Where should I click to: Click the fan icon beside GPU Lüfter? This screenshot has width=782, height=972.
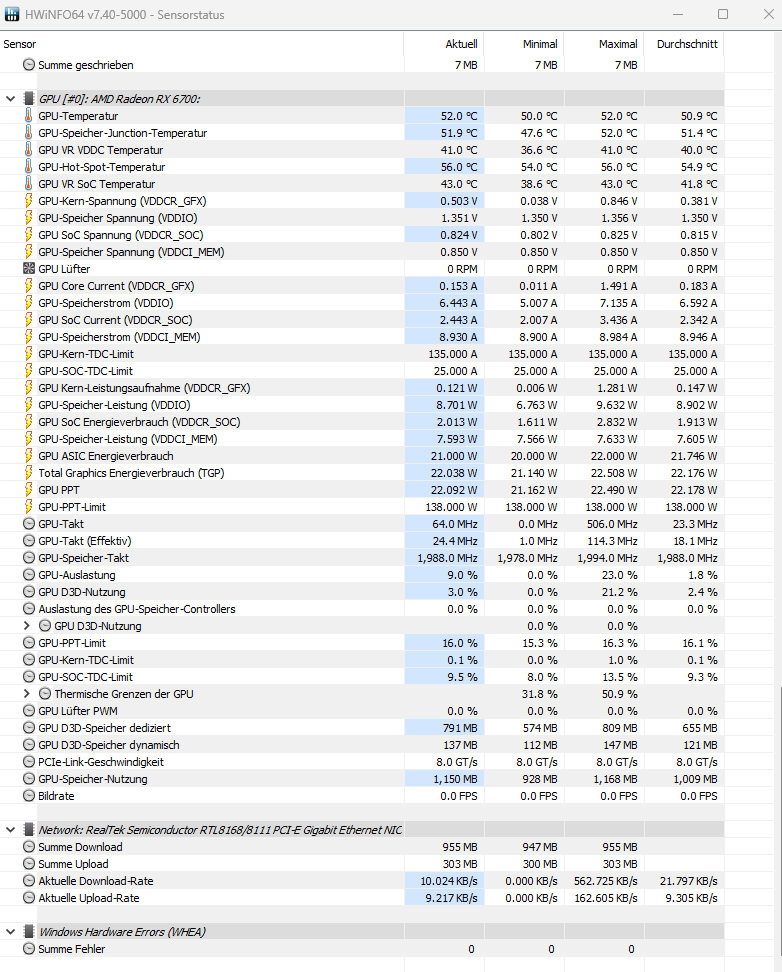pos(29,269)
